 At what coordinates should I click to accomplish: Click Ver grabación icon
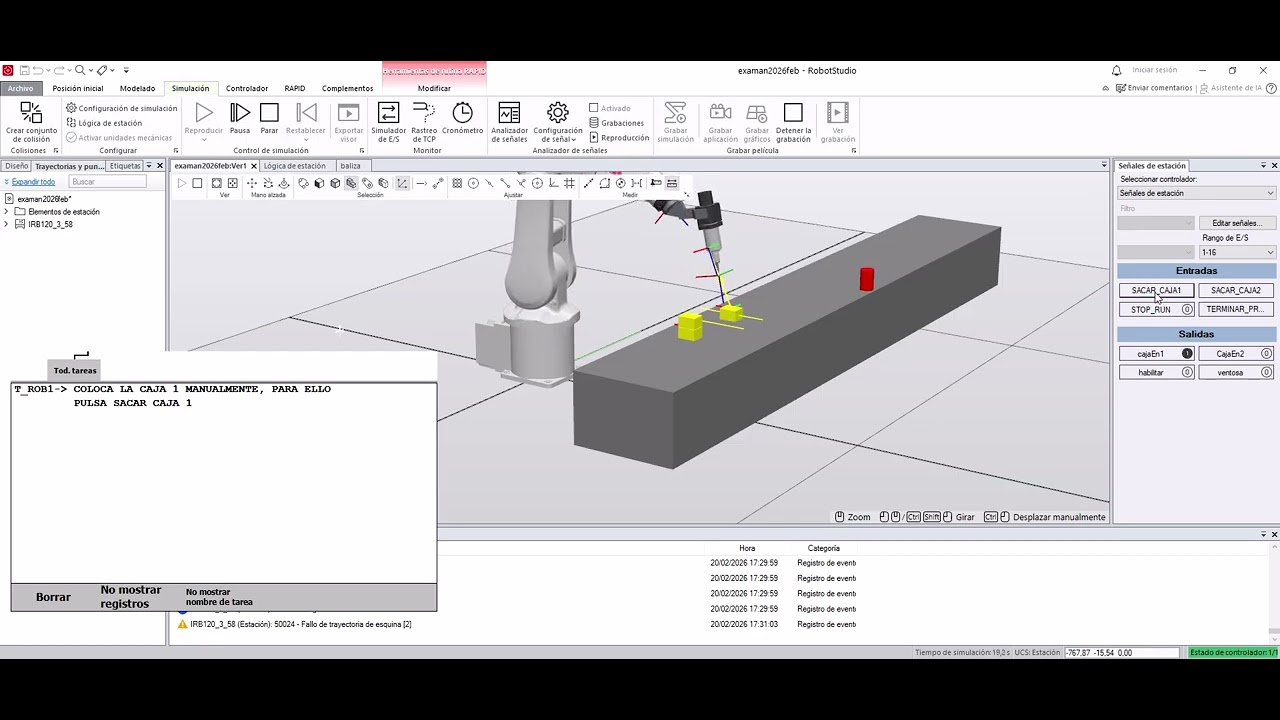click(838, 112)
